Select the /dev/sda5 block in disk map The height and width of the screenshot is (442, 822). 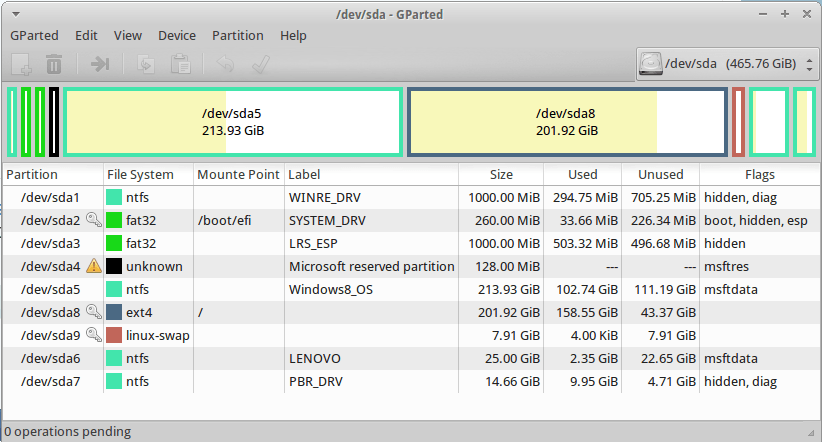click(x=233, y=122)
